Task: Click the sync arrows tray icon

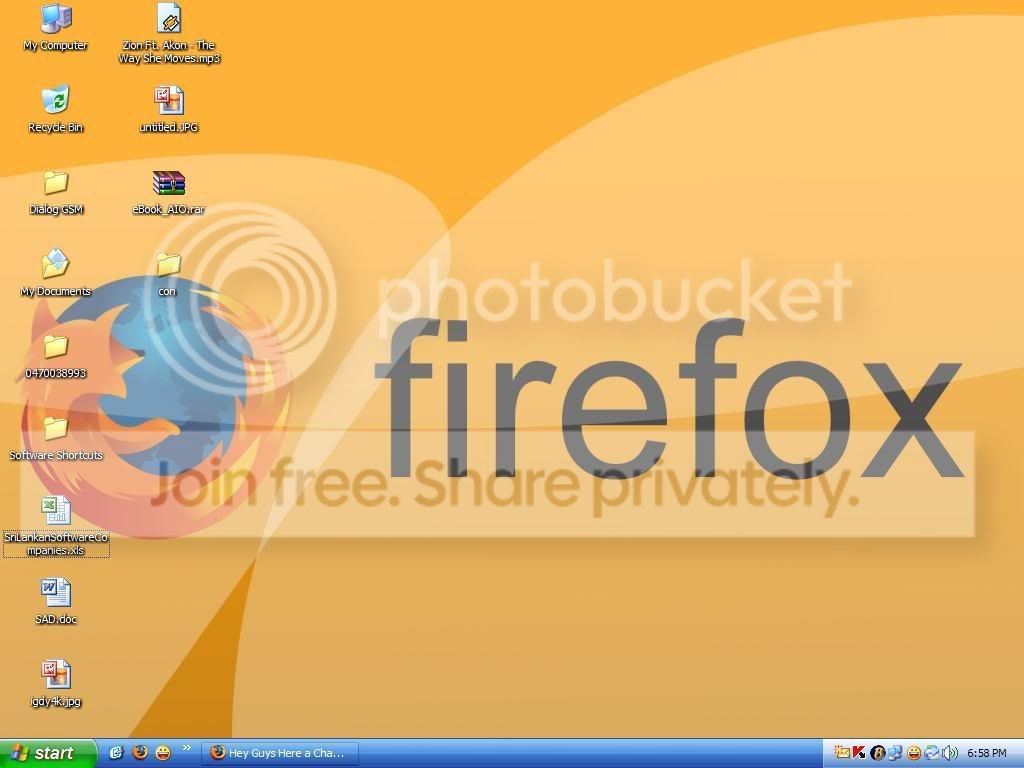Action: 932,753
